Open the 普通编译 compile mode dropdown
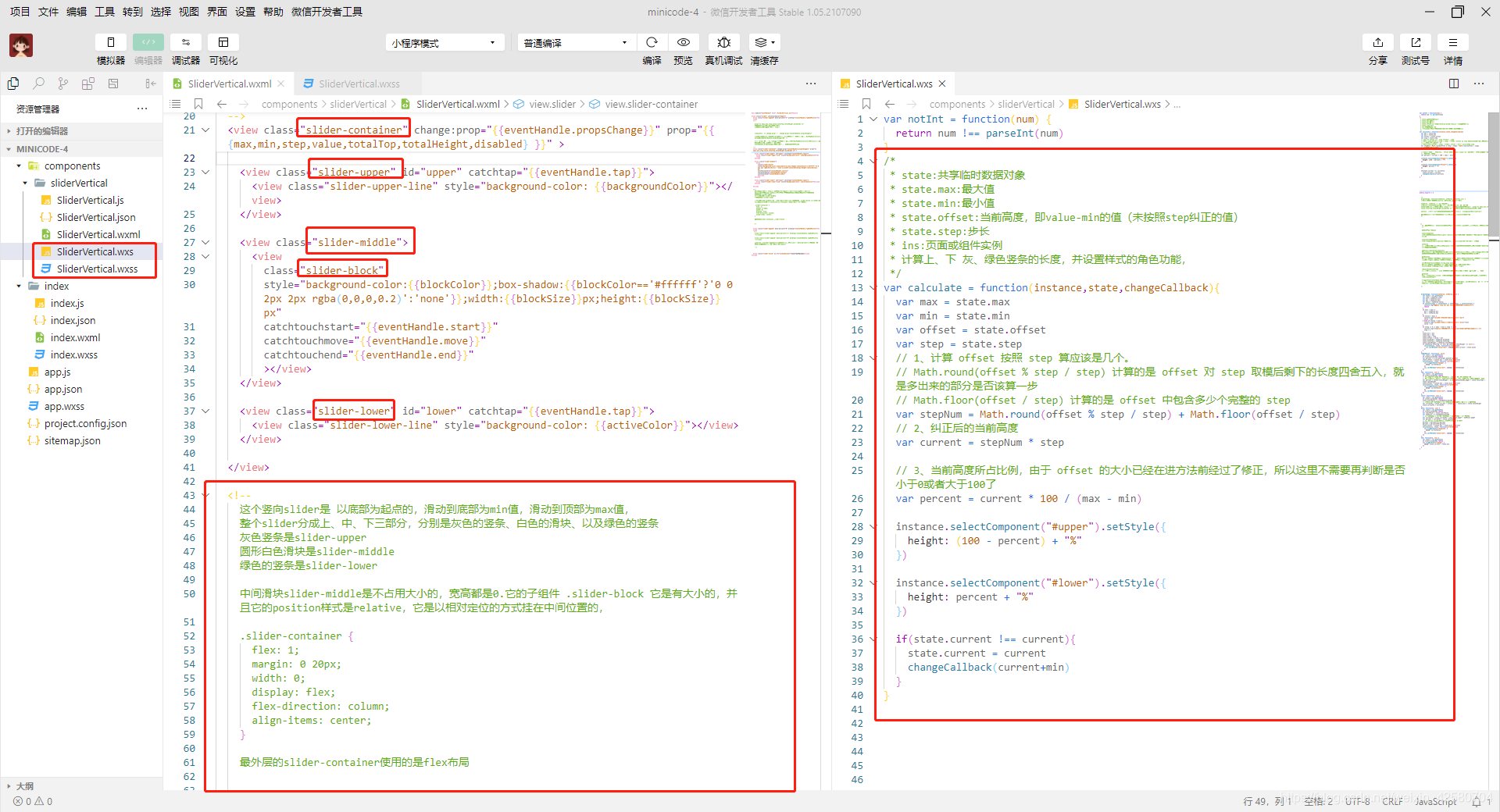Screen dimensions: 1500x812 [576, 42]
